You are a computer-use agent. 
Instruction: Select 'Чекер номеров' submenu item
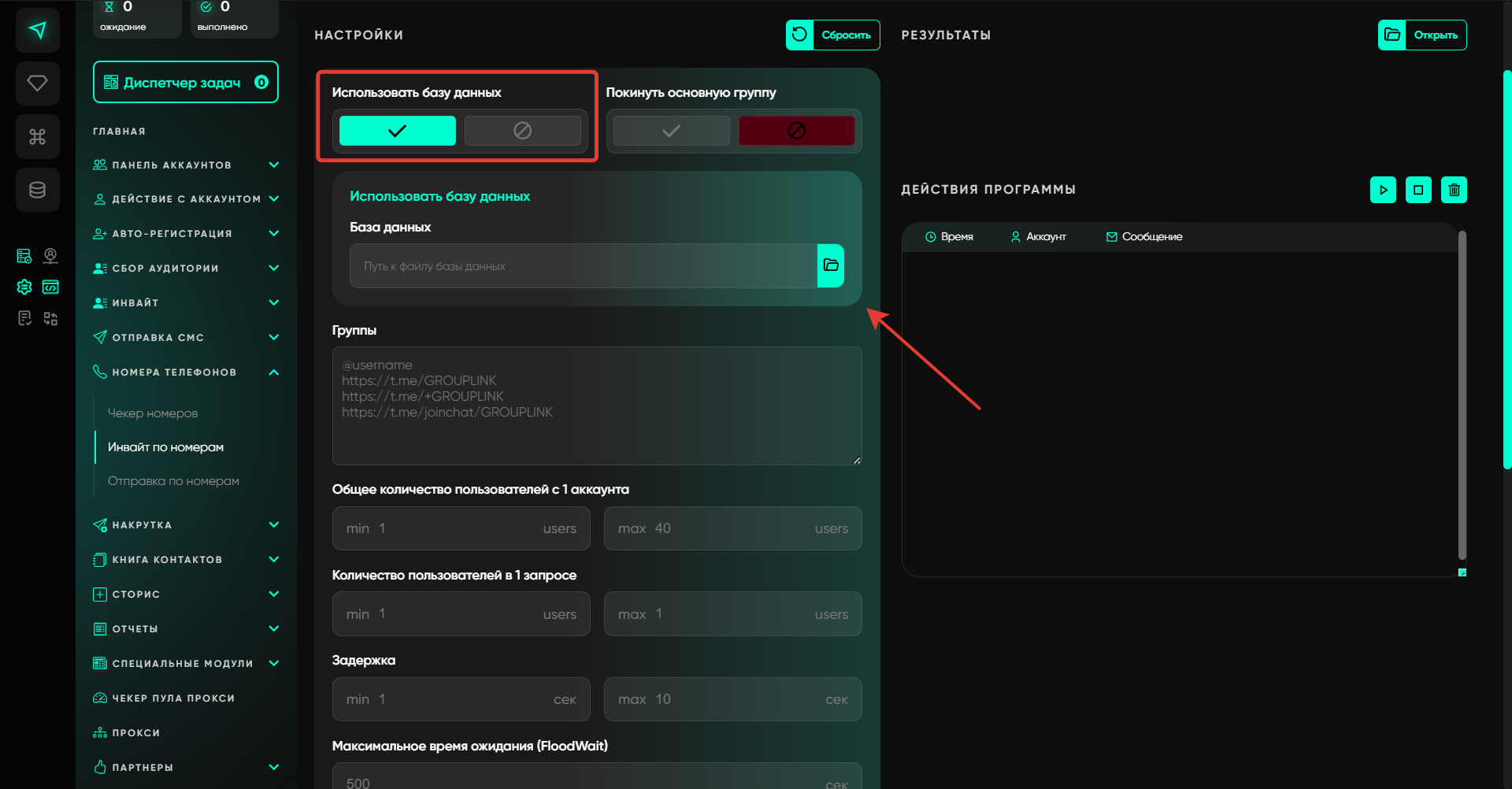(x=153, y=413)
